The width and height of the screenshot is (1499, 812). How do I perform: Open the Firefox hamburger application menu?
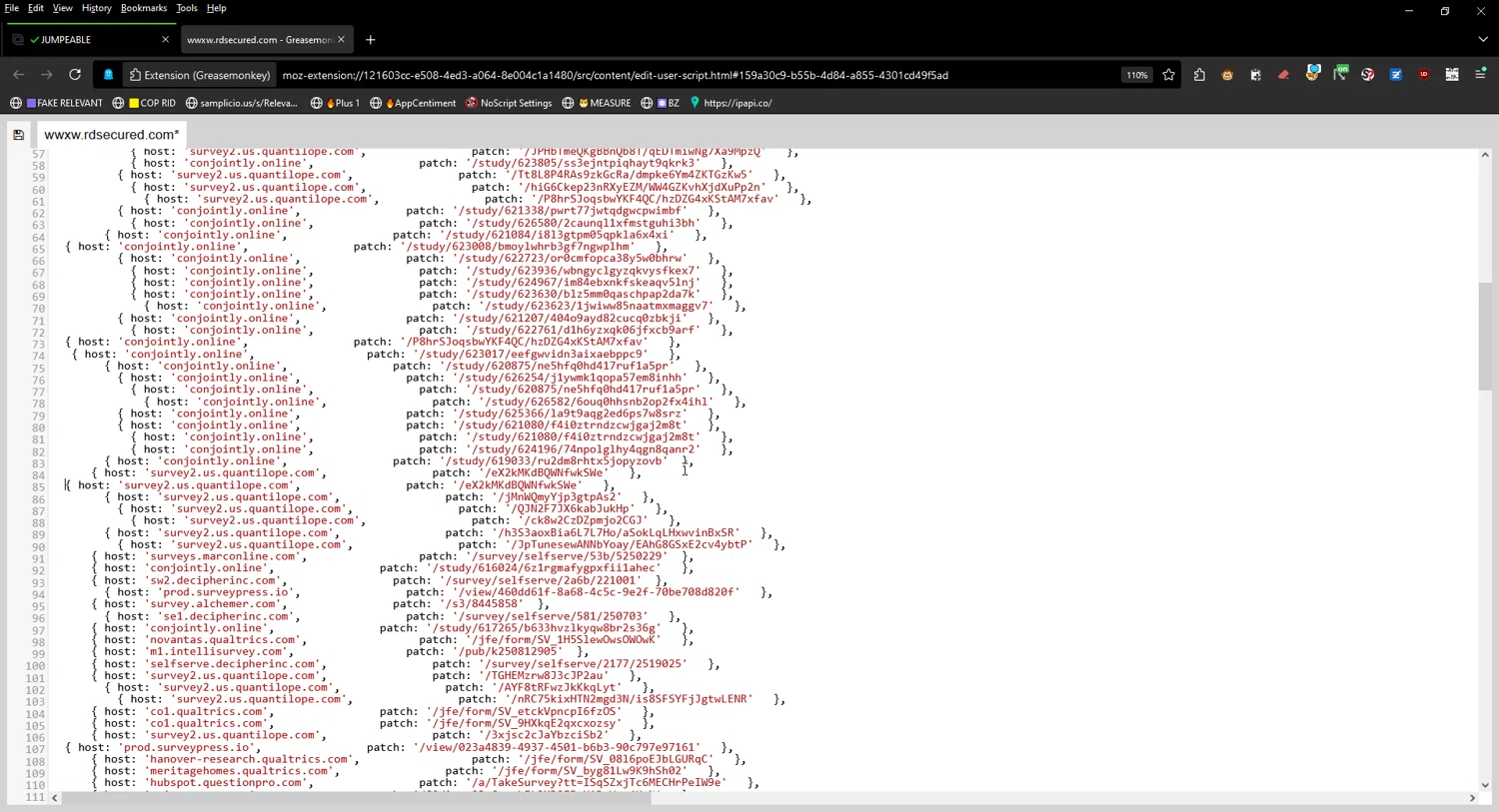(x=1481, y=75)
